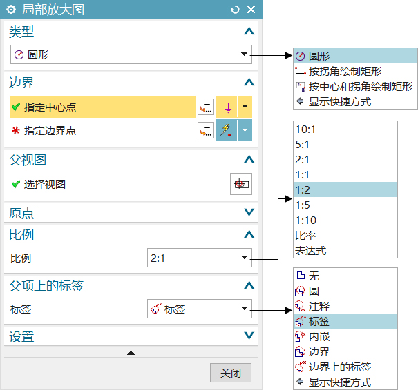This screenshot has width=418, height=391.
Task: Collapse the 父视图 section
Action: [249, 160]
